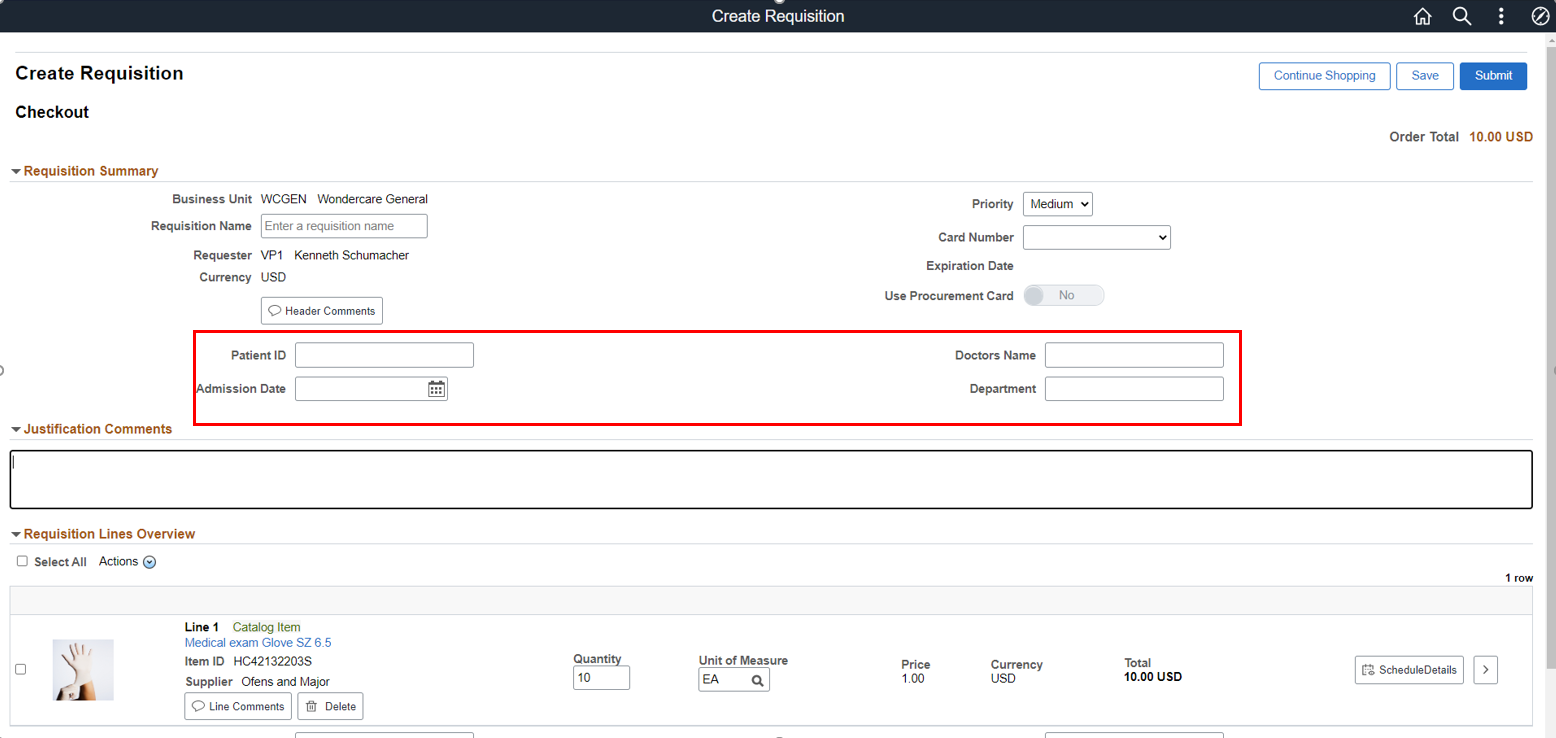Open ScheduleDetails for Line 1

click(x=1409, y=670)
